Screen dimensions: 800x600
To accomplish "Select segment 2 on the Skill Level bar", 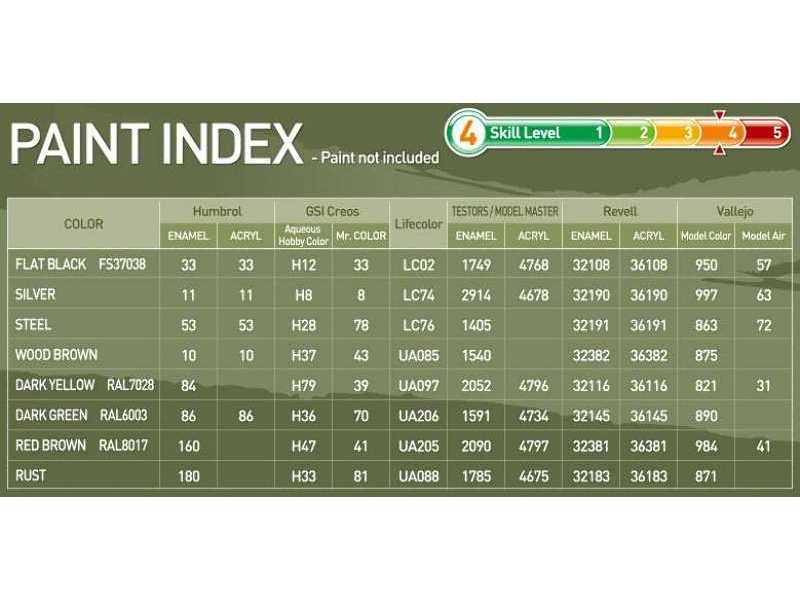I will [x=643, y=133].
